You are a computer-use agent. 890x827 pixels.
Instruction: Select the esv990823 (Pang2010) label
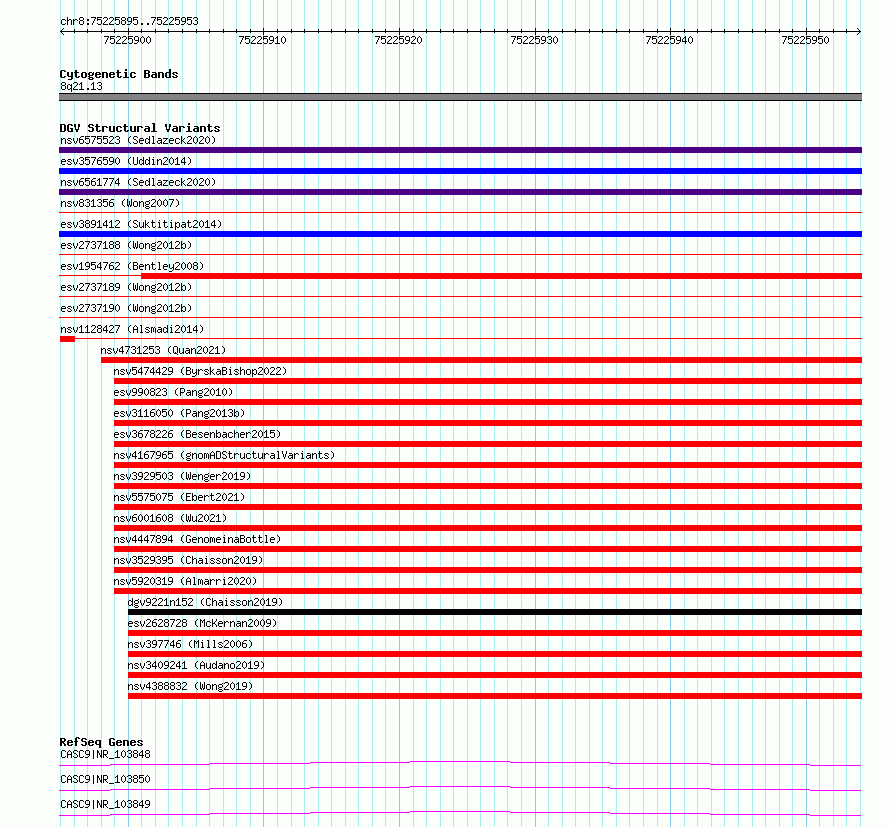[x=173, y=392]
